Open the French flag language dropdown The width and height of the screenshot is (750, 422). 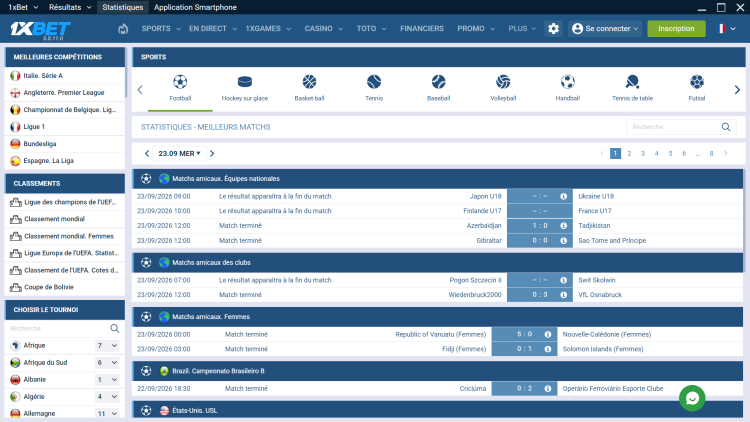[x=726, y=29]
